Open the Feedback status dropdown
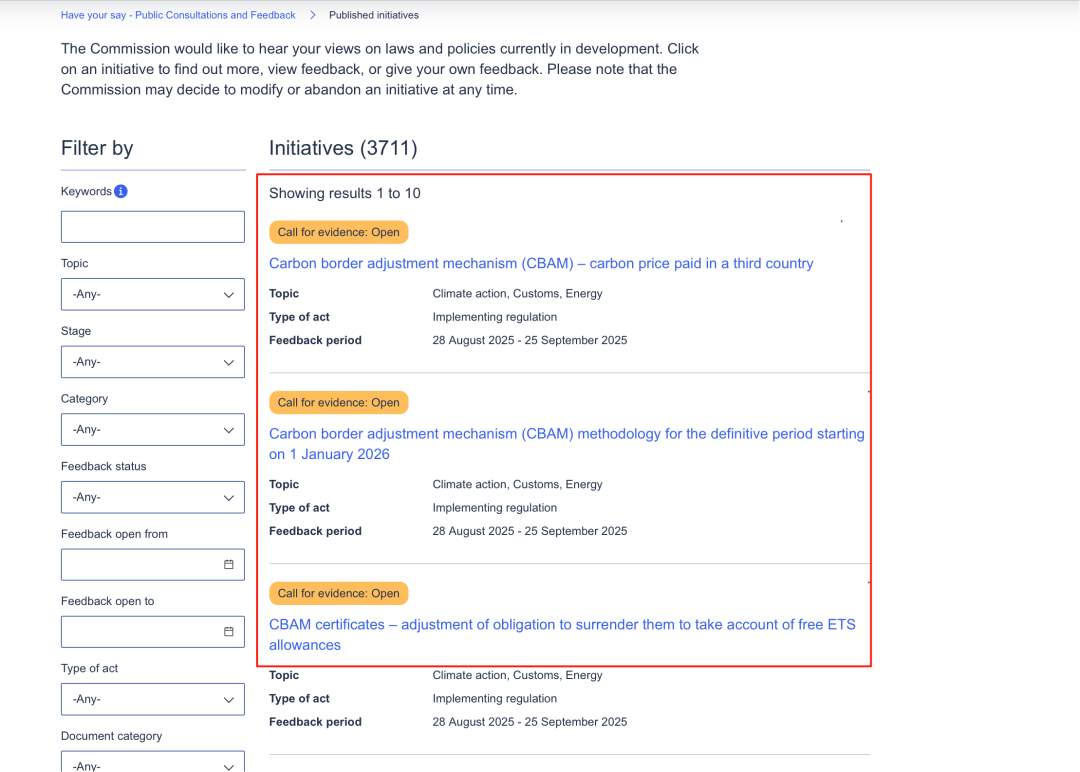This screenshot has height=772, width=1080. [153, 497]
